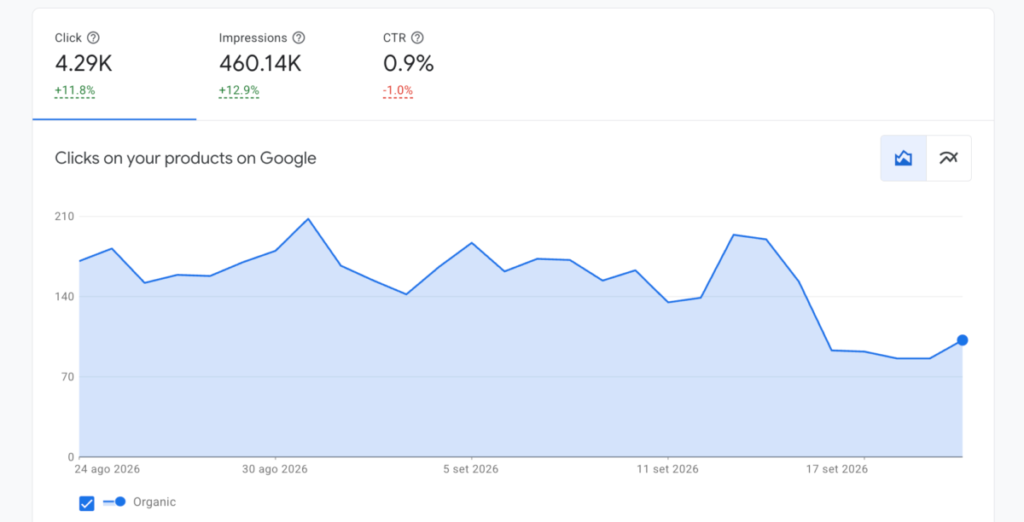1024x522 pixels.
Task: Click the 30 ago 2026 axis label
Action: coord(276,469)
